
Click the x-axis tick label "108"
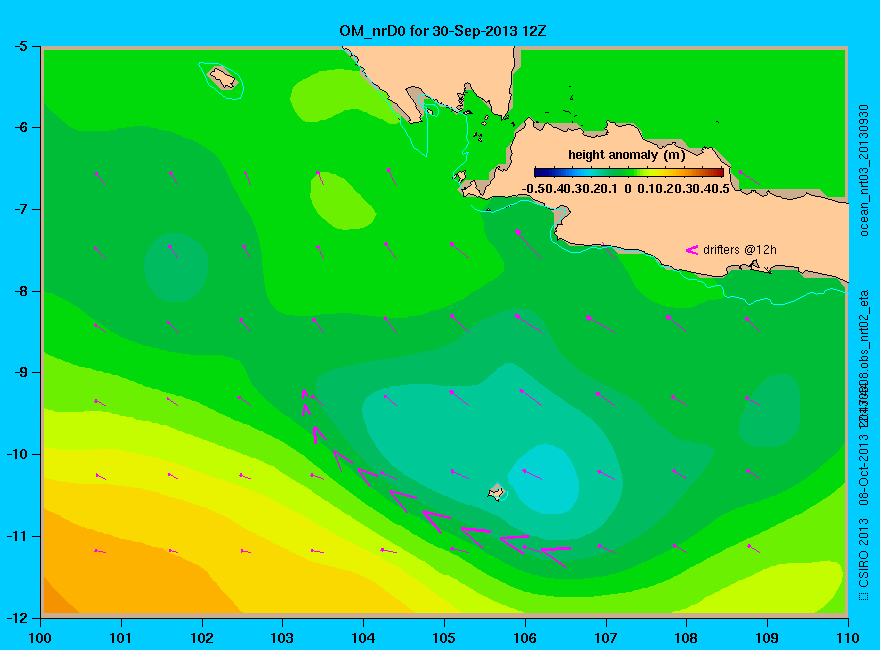(x=686, y=638)
